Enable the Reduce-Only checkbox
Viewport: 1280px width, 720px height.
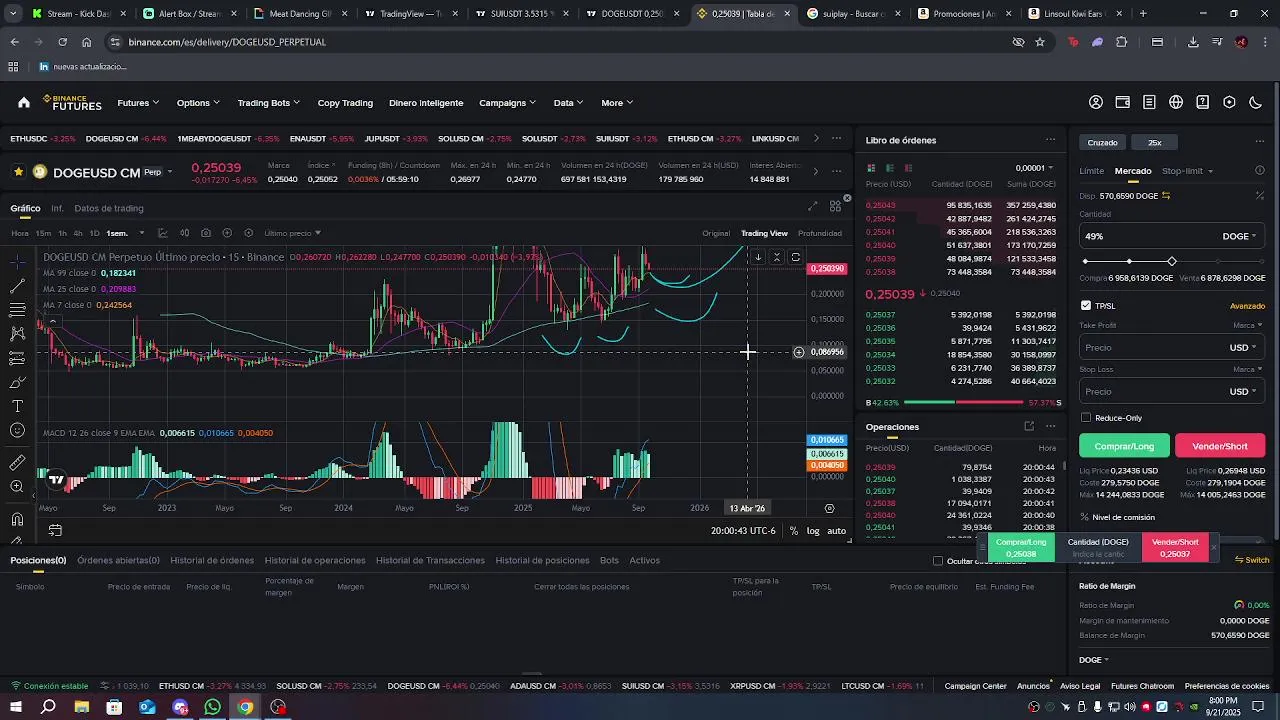(x=1086, y=418)
